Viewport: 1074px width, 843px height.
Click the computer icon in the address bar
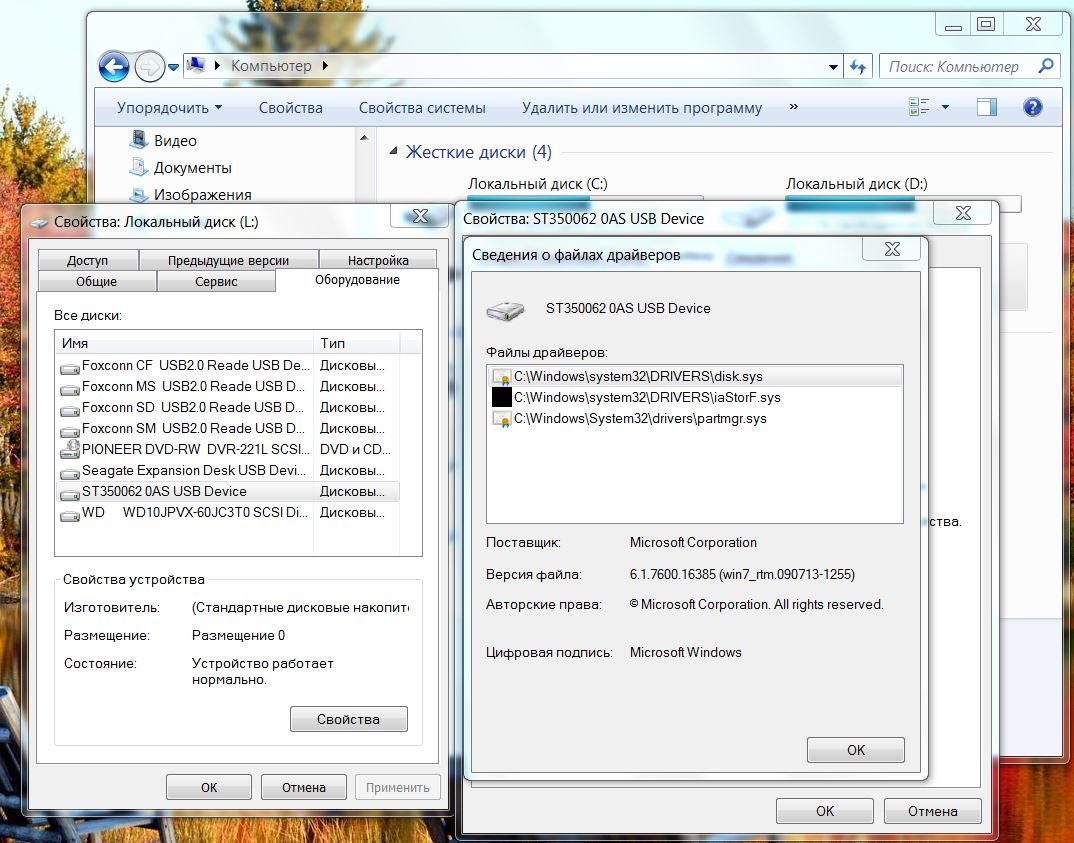pos(196,65)
